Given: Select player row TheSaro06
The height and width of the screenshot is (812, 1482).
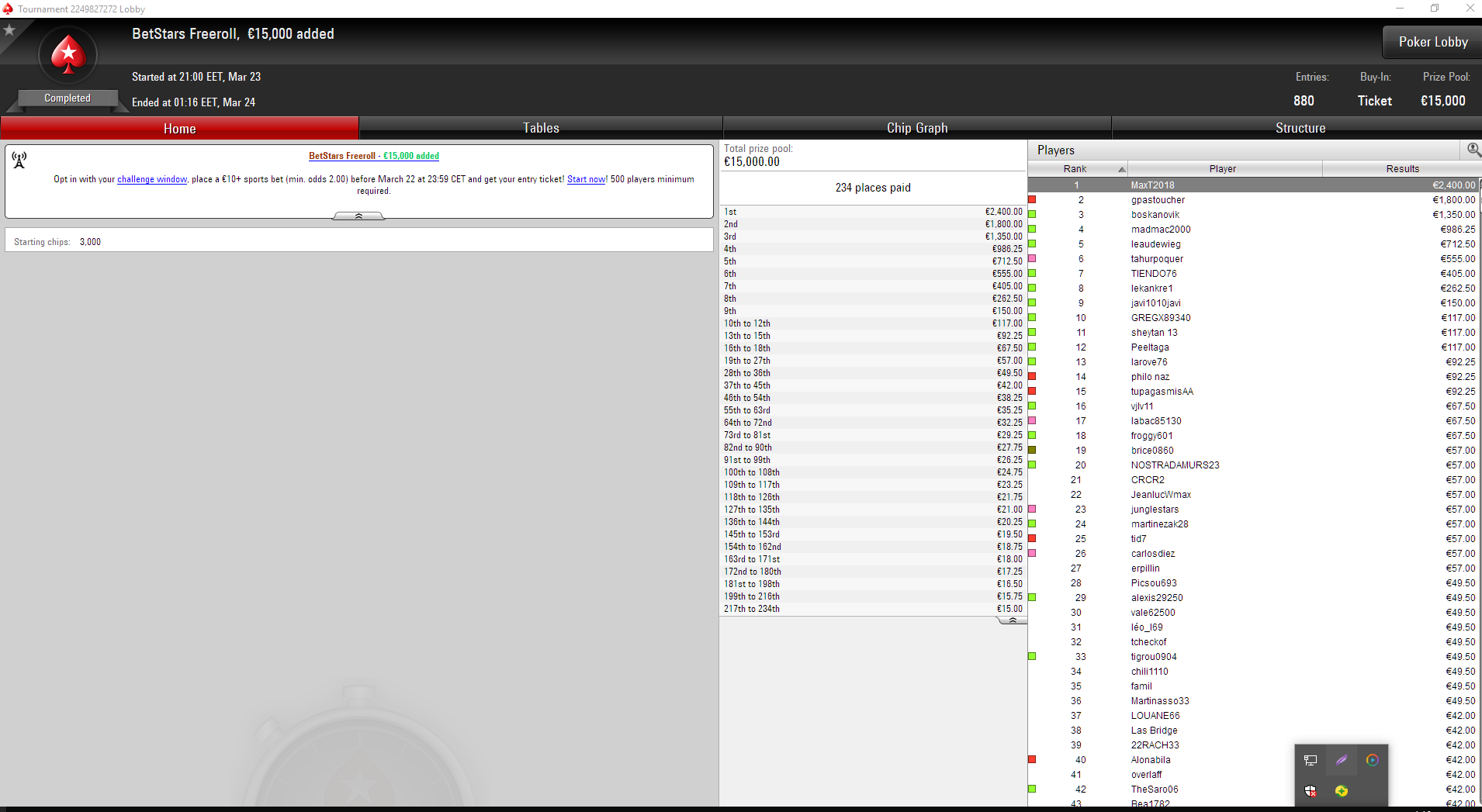Looking at the screenshot, I should coord(1253,790).
